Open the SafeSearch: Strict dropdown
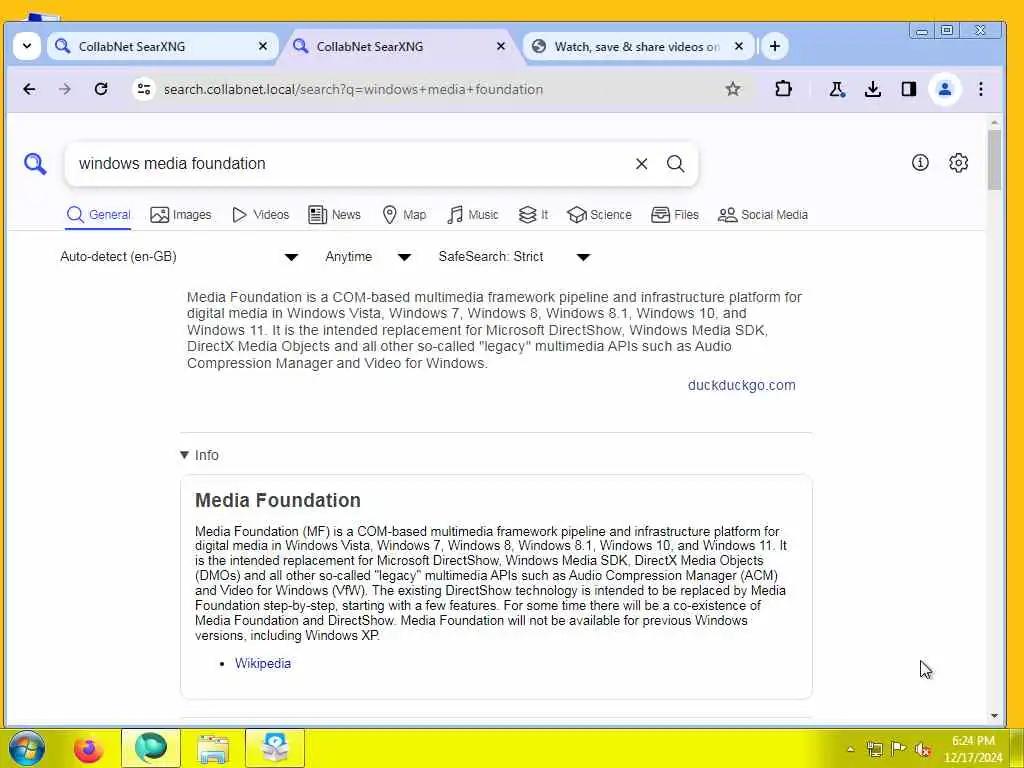Image resolution: width=1024 pixels, height=768 pixels. click(515, 257)
